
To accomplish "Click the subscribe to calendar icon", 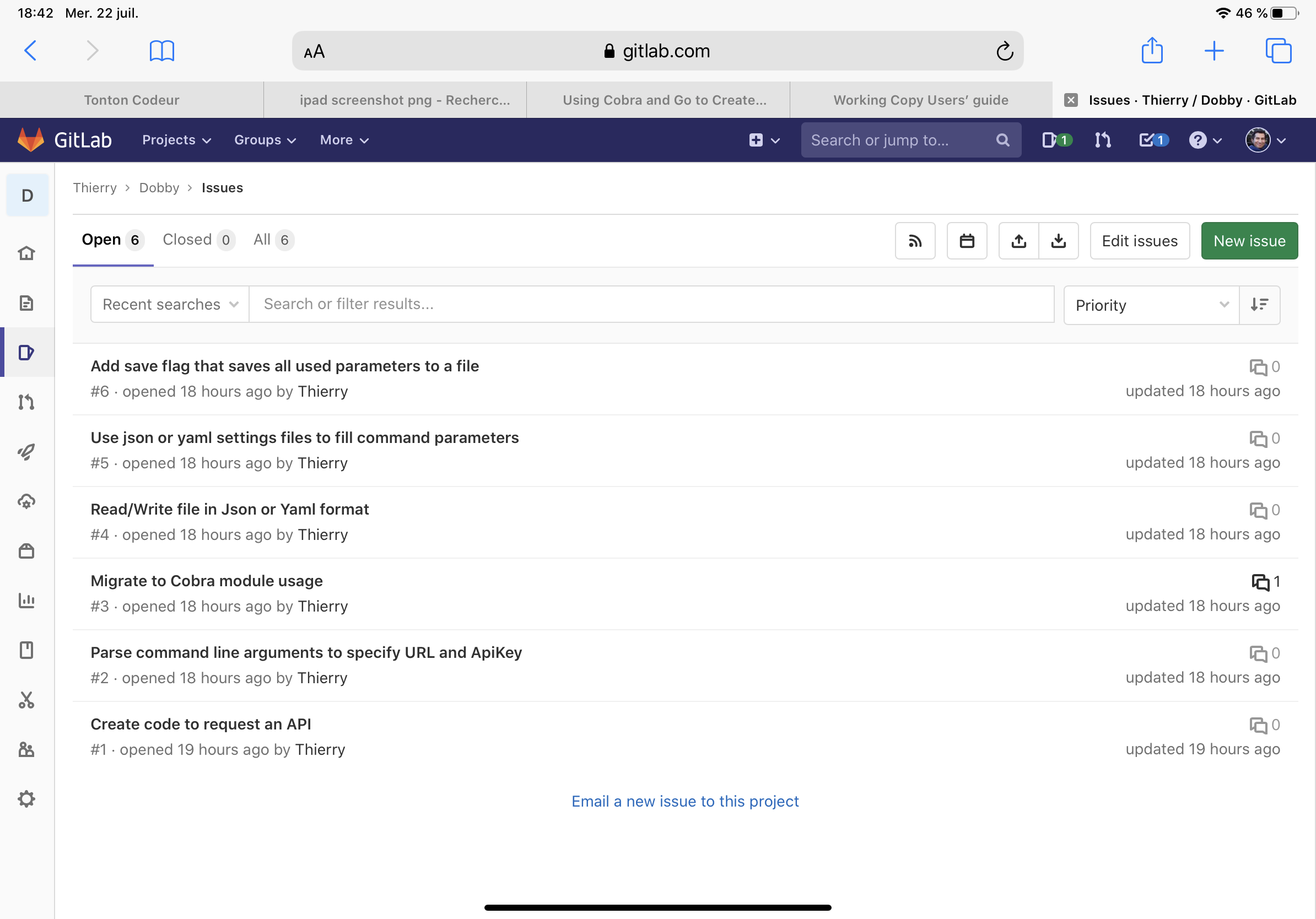I will (x=967, y=241).
